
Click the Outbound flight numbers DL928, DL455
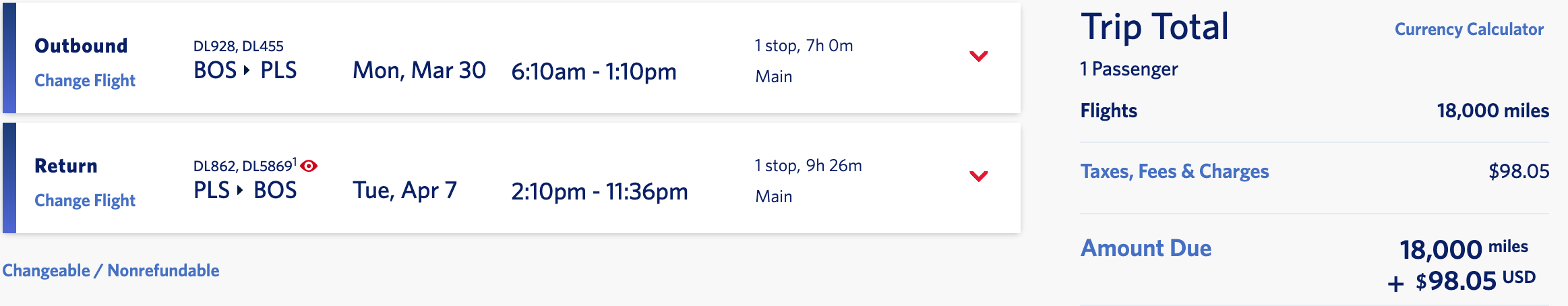(238, 47)
